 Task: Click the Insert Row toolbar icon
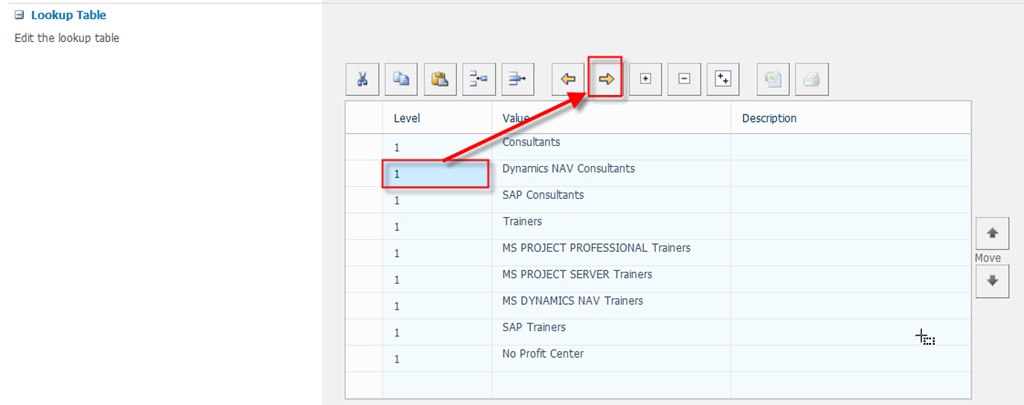click(479, 79)
